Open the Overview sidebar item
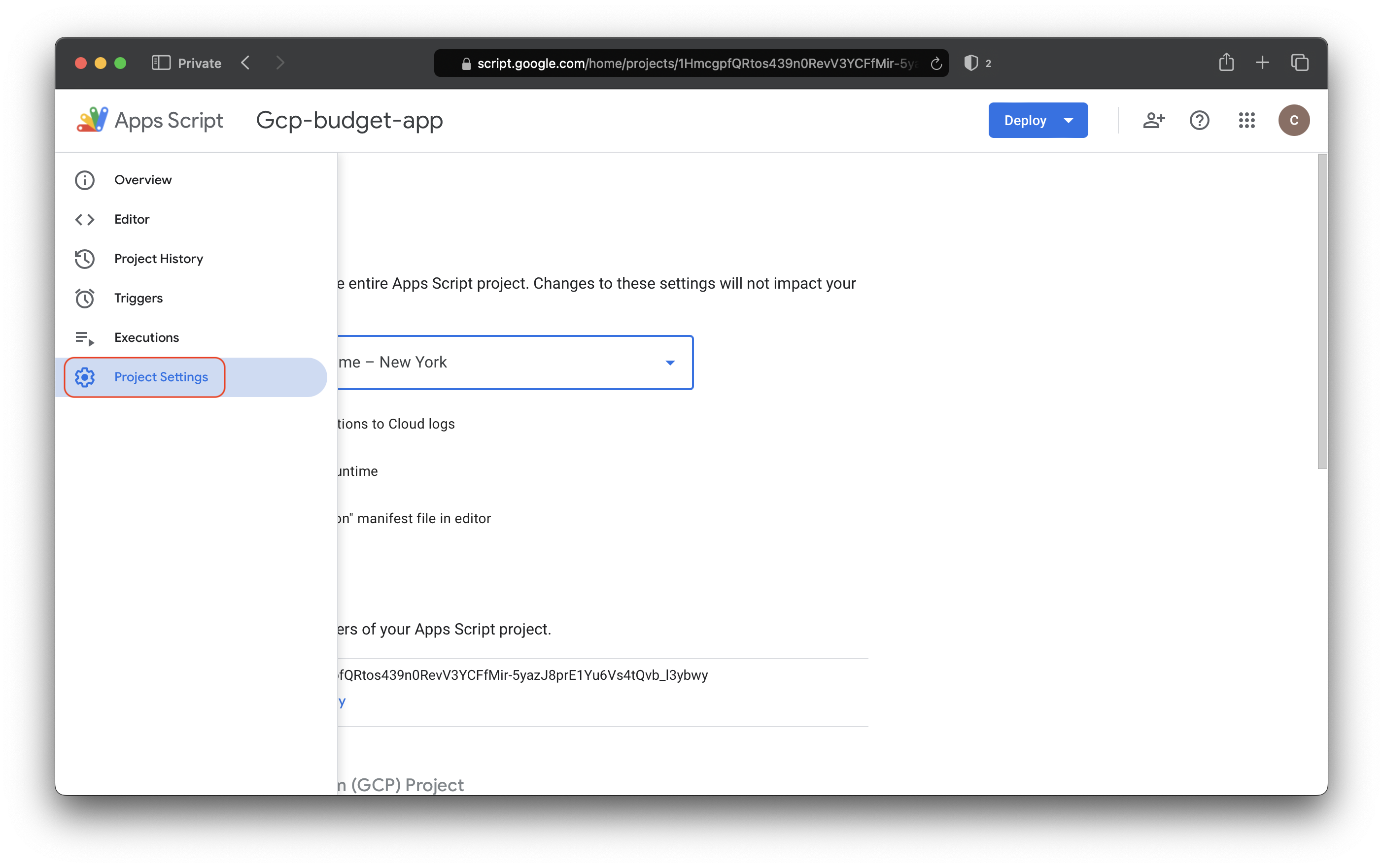1383x868 pixels. pyautogui.click(x=142, y=180)
